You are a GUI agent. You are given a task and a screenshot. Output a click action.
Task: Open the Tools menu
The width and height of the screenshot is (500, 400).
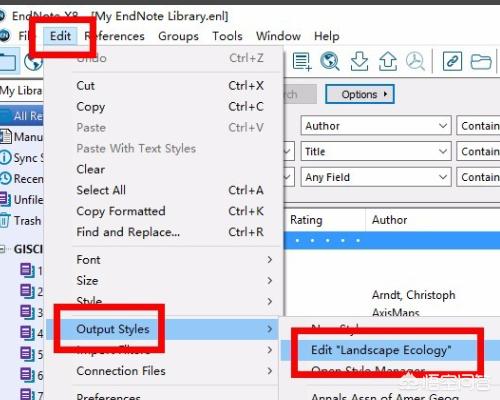[x=227, y=36]
